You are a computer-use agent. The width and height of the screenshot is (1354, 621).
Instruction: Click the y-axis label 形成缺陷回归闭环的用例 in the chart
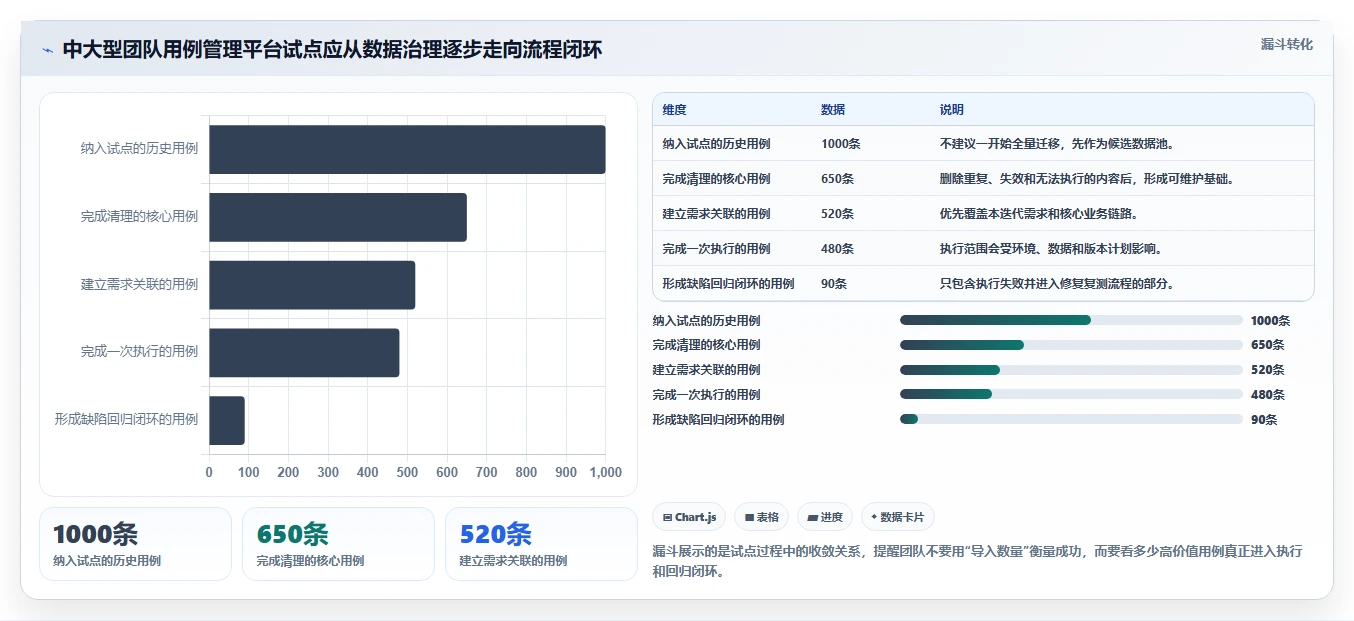pos(126,419)
